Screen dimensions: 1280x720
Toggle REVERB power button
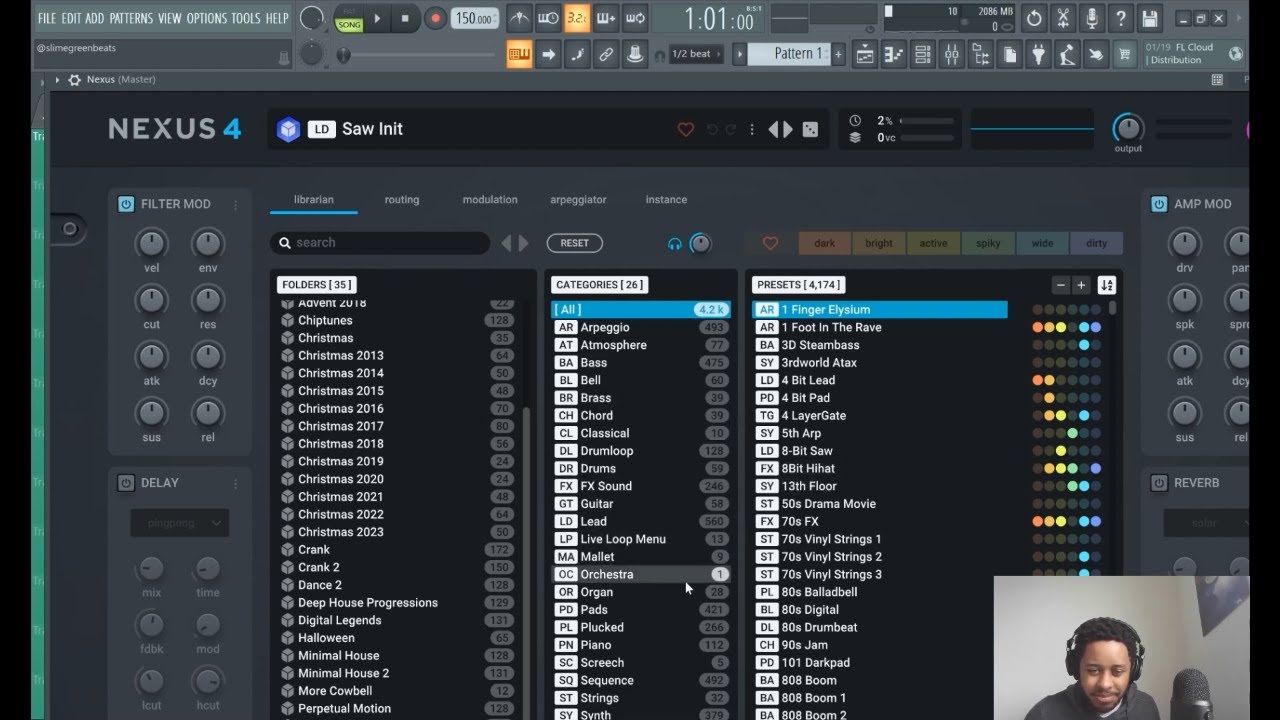tap(1159, 483)
